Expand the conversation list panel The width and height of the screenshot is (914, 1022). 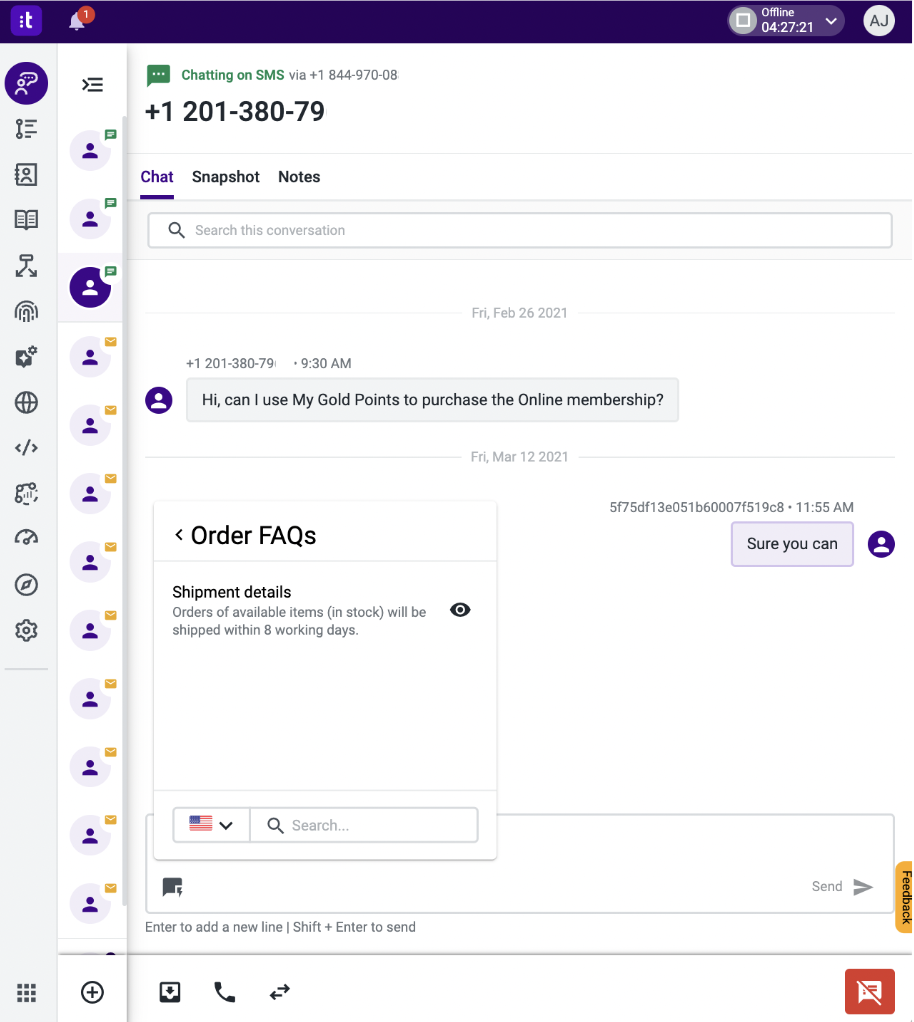[93, 85]
